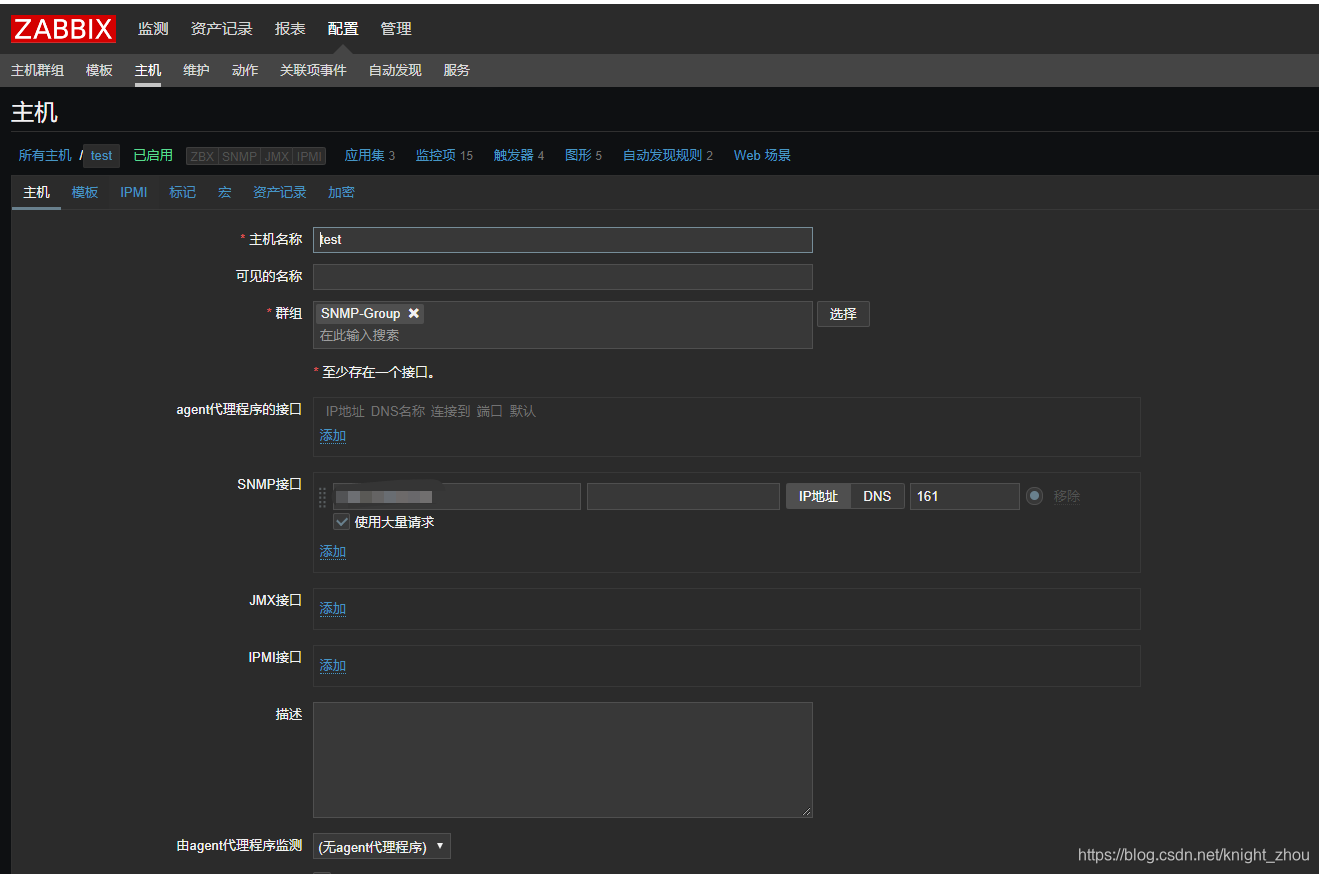This screenshot has height=874, width=1319.
Task: Open 触发器 4 link
Action: pos(519,155)
